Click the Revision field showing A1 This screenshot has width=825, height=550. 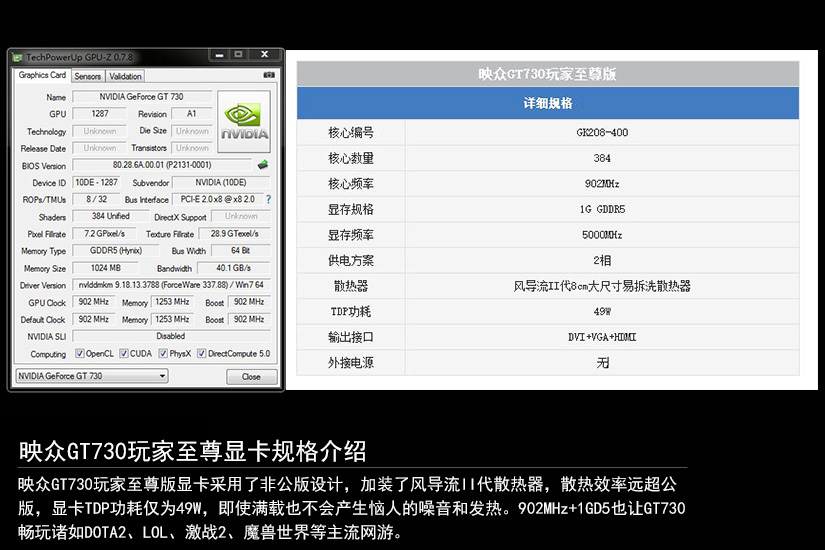[192, 114]
